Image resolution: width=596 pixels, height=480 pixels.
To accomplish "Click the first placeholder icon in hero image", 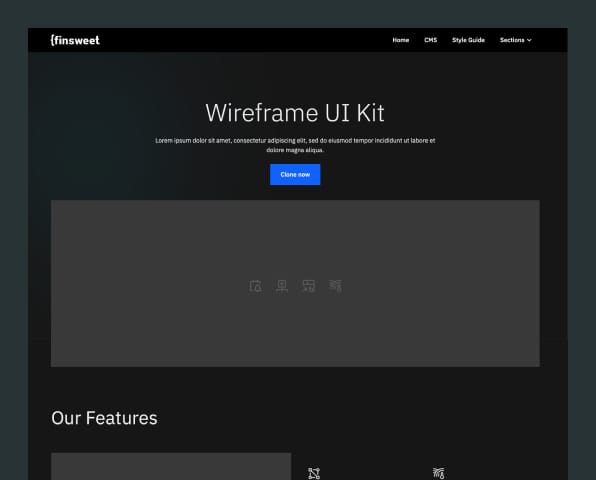I will pos(255,286).
